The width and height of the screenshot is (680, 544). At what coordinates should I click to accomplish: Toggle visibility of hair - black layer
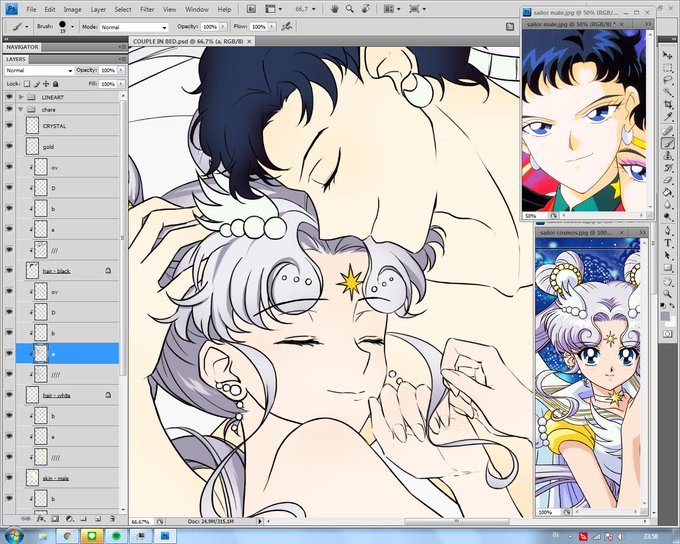pyautogui.click(x=9, y=270)
